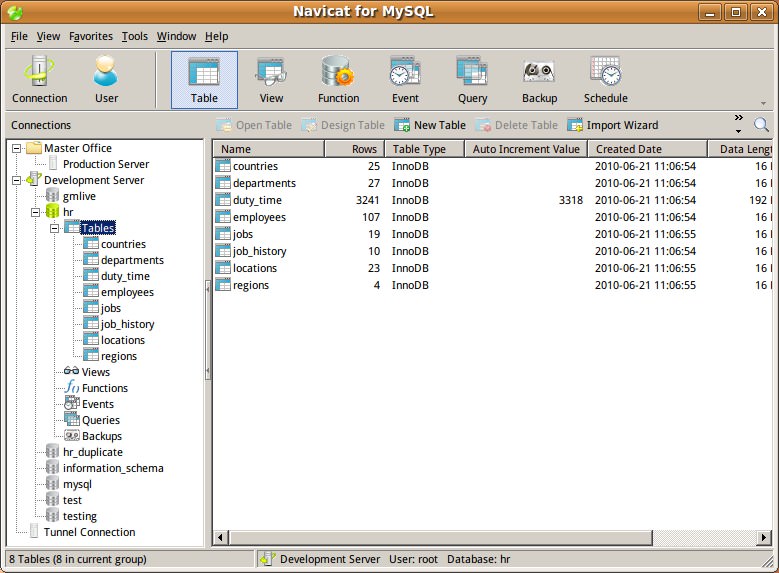The width and height of the screenshot is (779, 573).
Task: Select the Backups icon in tree
Action: coord(72,435)
